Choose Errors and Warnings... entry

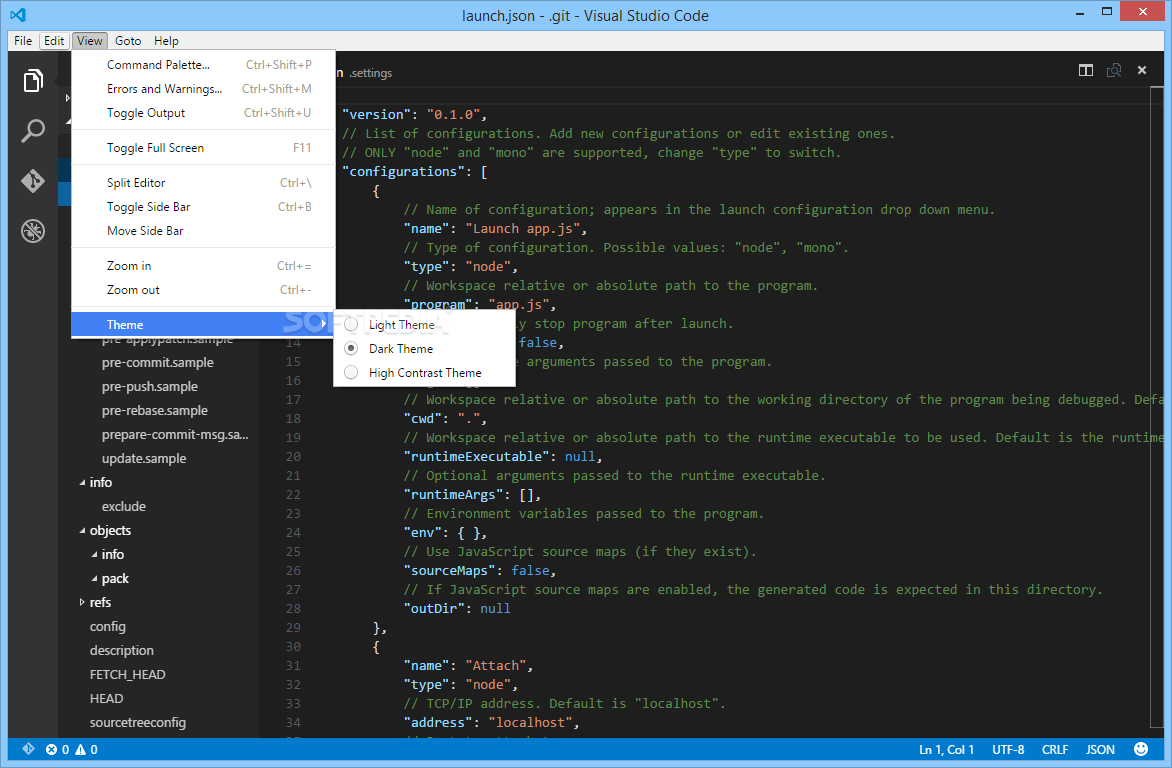pos(203,89)
